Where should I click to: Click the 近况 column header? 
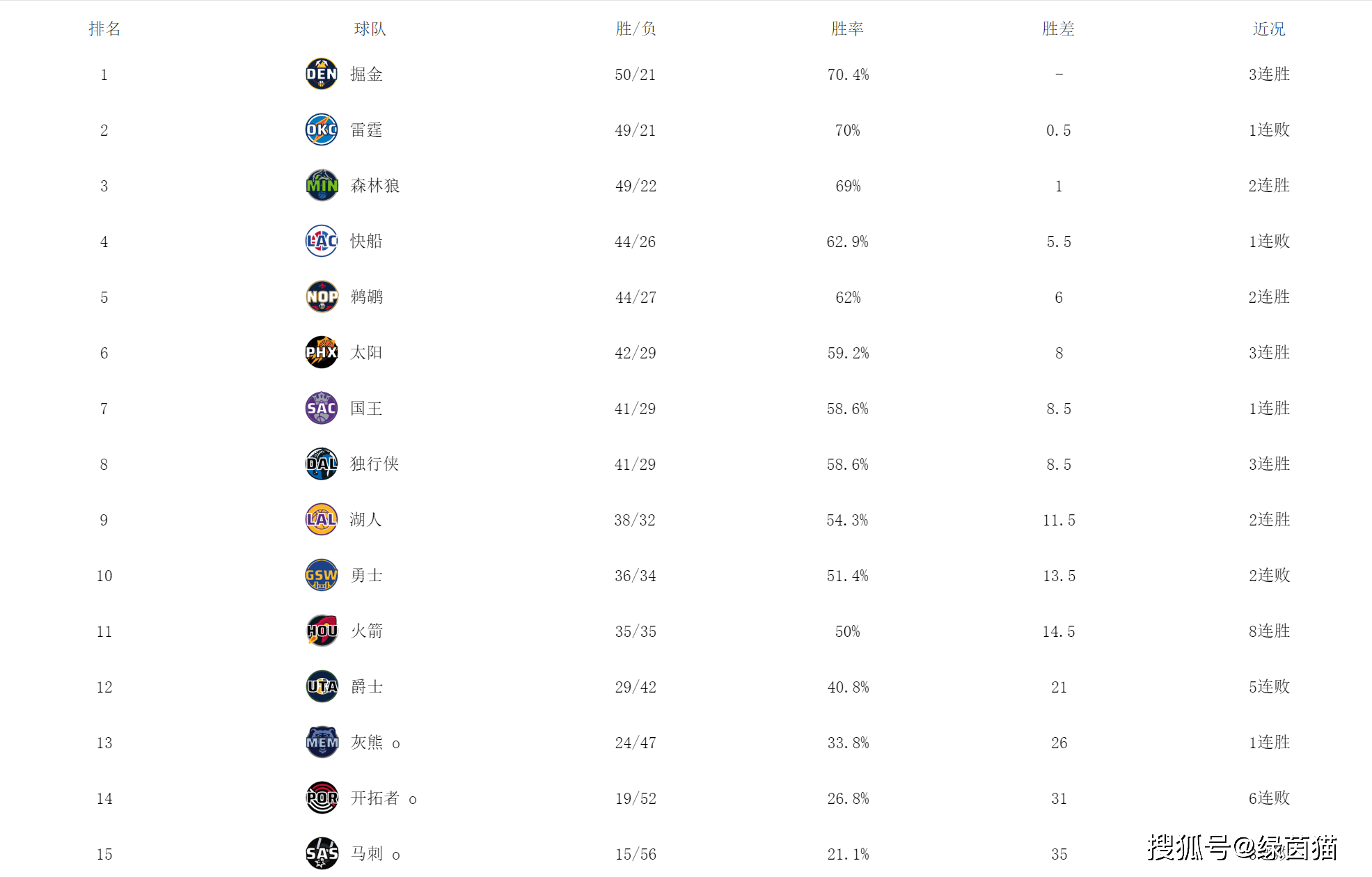pos(1269,29)
